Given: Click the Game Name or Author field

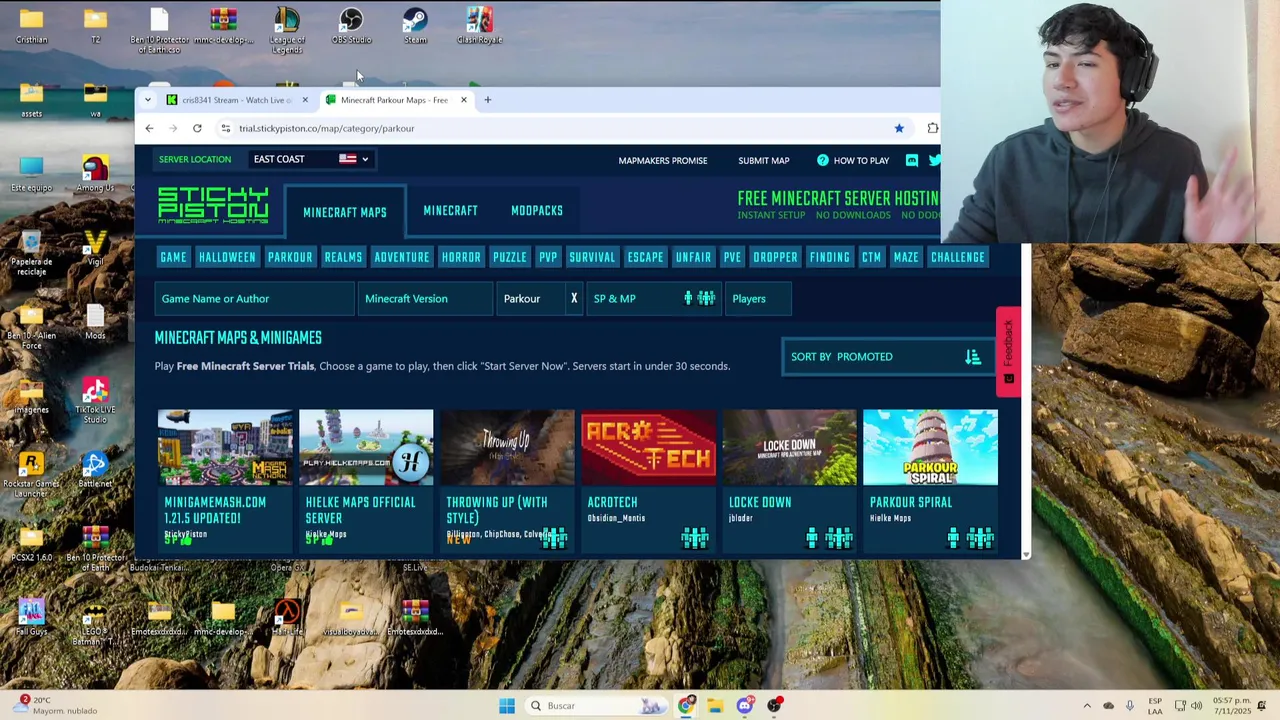Looking at the screenshot, I should point(254,298).
